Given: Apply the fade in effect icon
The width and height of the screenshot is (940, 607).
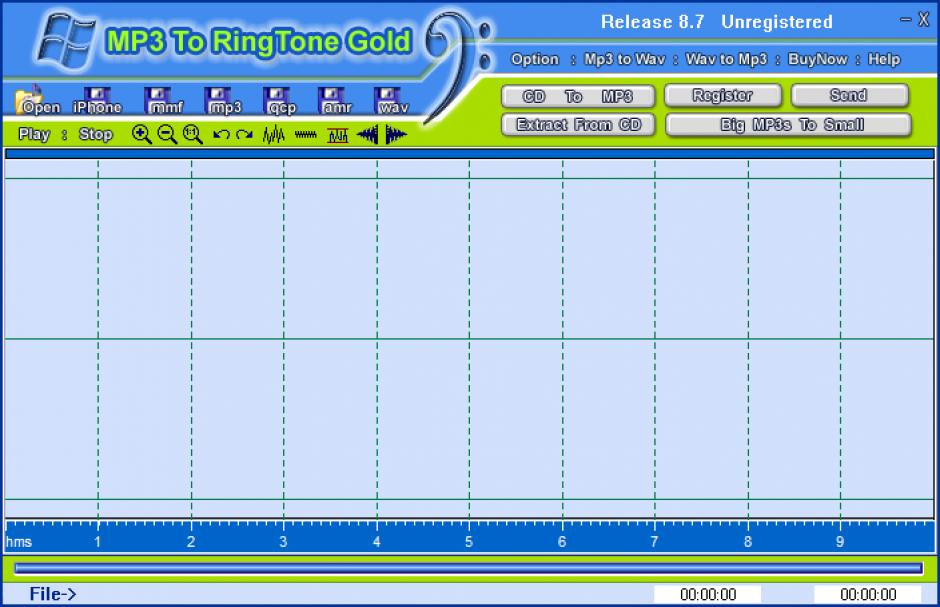Looking at the screenshot, I should click(x=367, y=134).
